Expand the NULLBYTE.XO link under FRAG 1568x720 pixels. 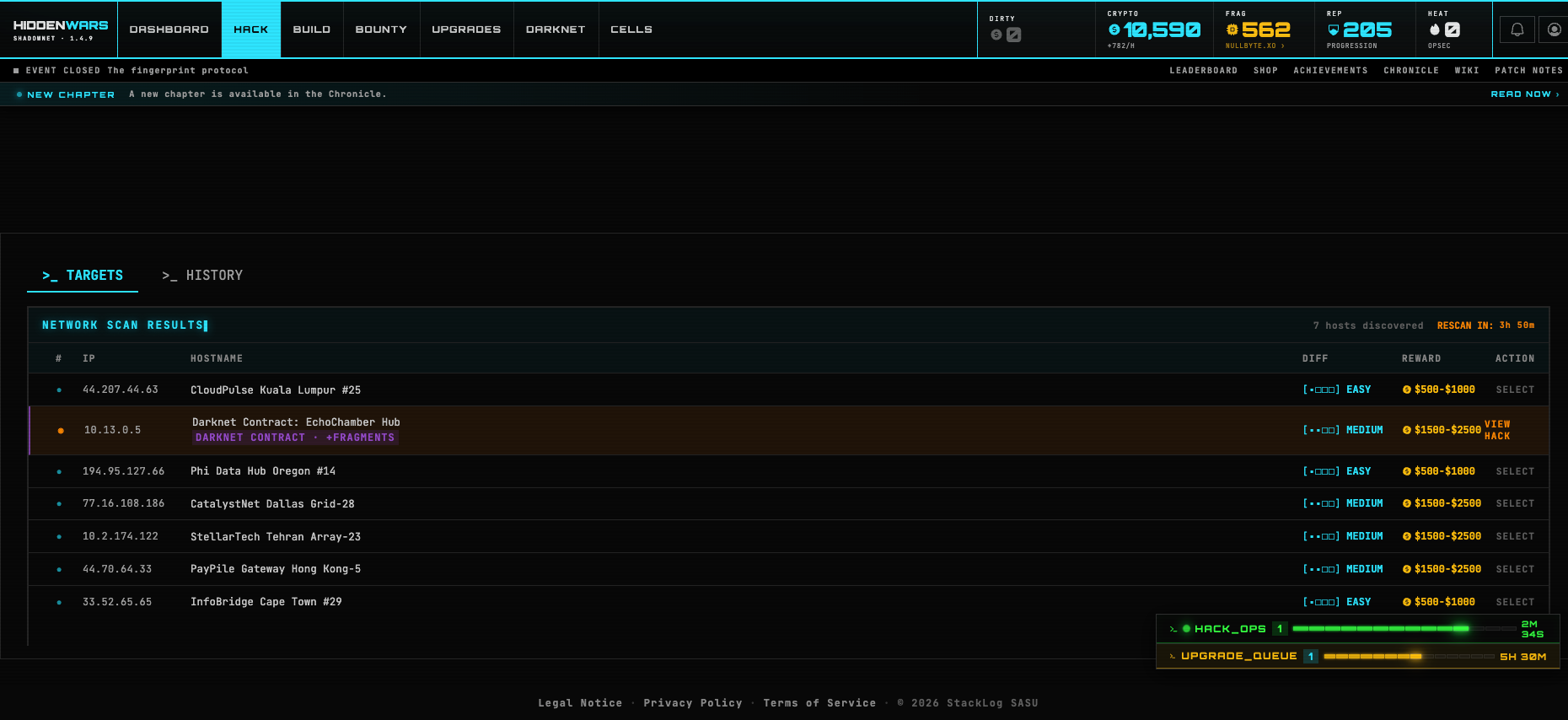tap(1255, 46)
